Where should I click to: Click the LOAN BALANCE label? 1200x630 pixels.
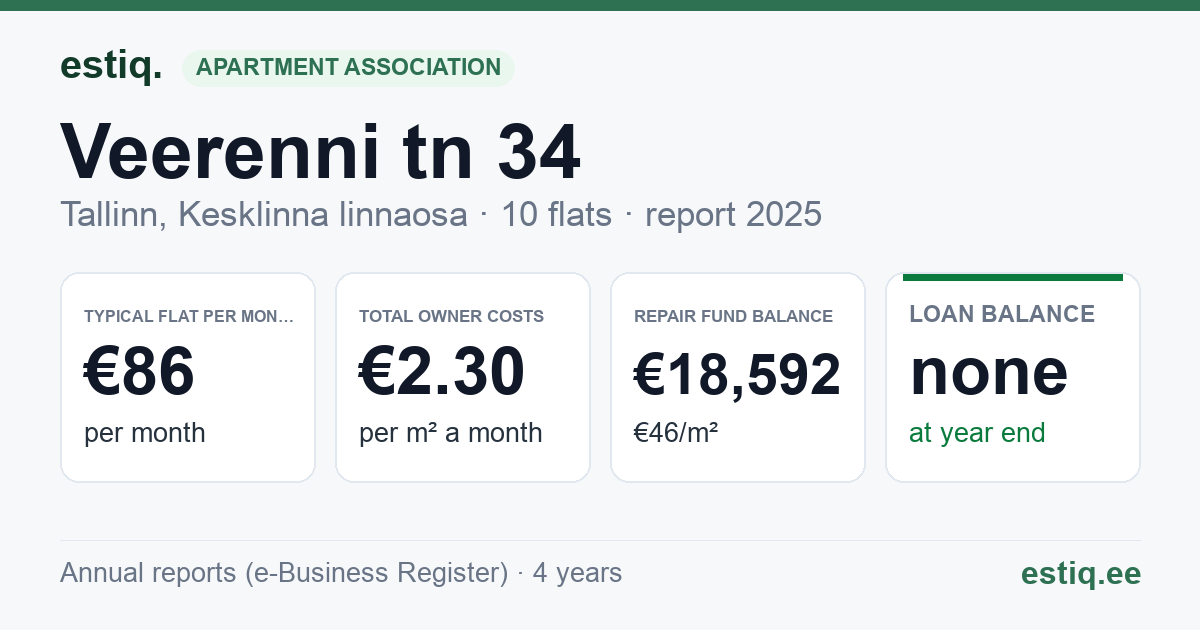pos(1002,314)
